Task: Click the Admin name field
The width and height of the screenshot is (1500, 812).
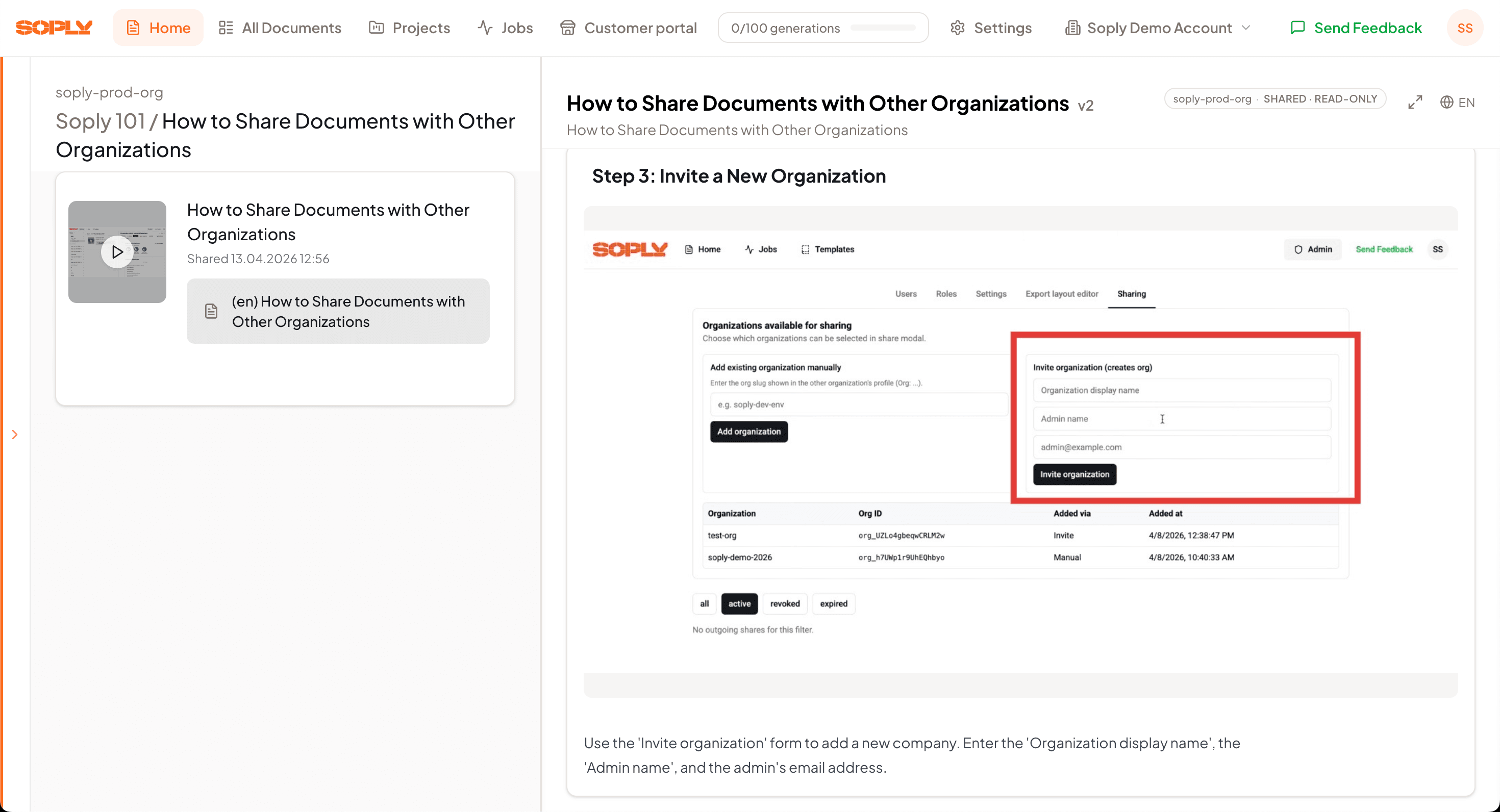Action: click(x=1182, y=419)
